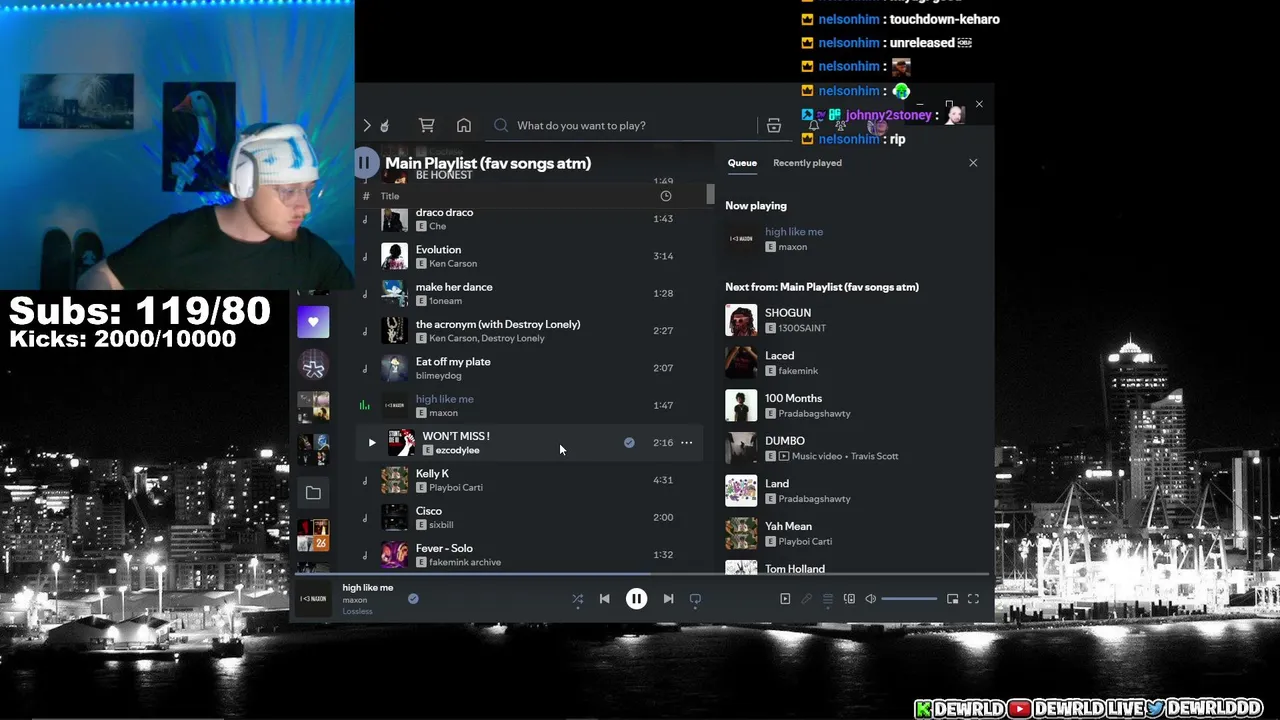This screenshot has height=720, width=1280.
Task: Click the Title column header
Action: pos(389,196)
